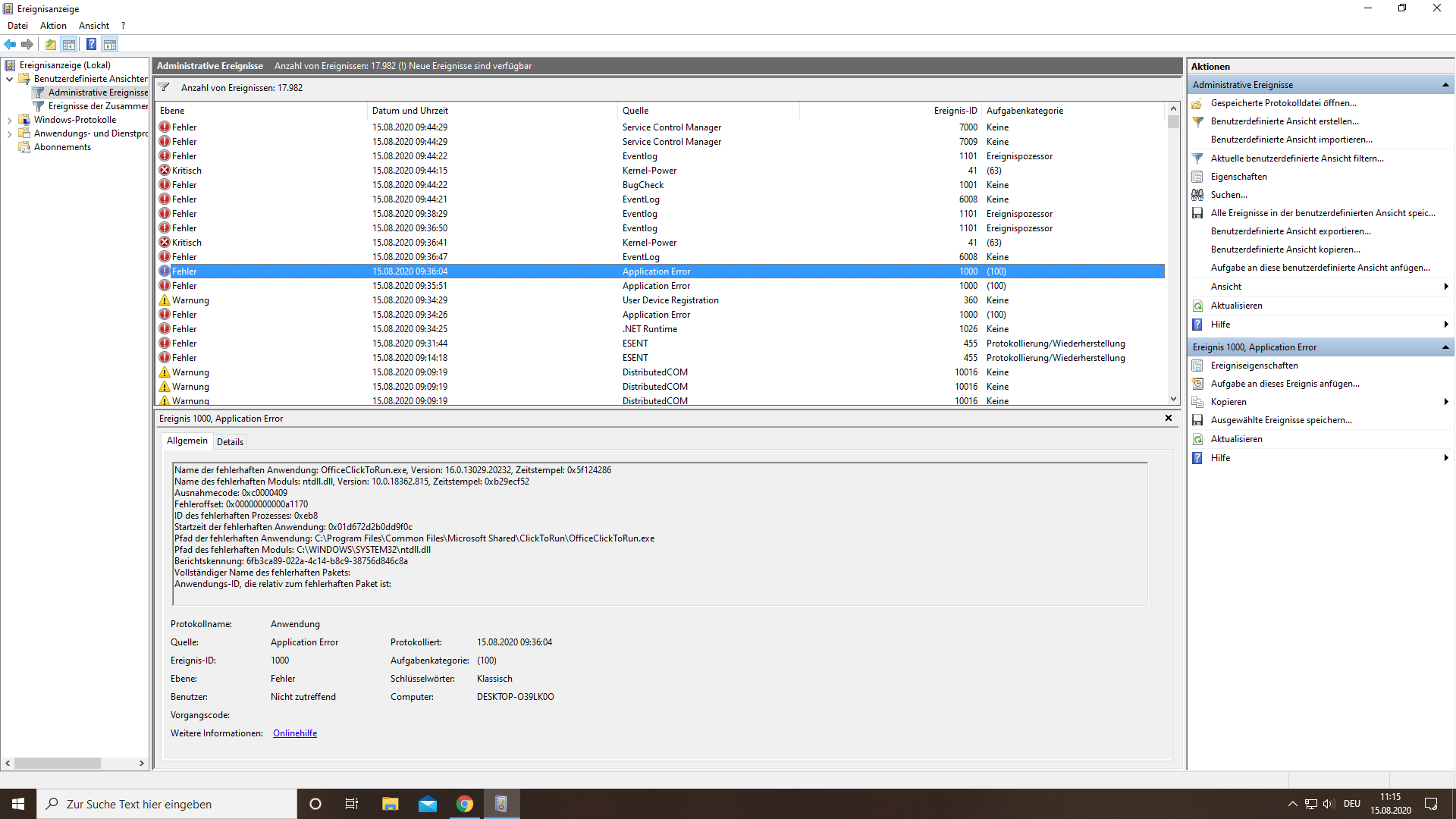1456x819 pixels.
Task: Switch to the Details tab
Action: 230,441
